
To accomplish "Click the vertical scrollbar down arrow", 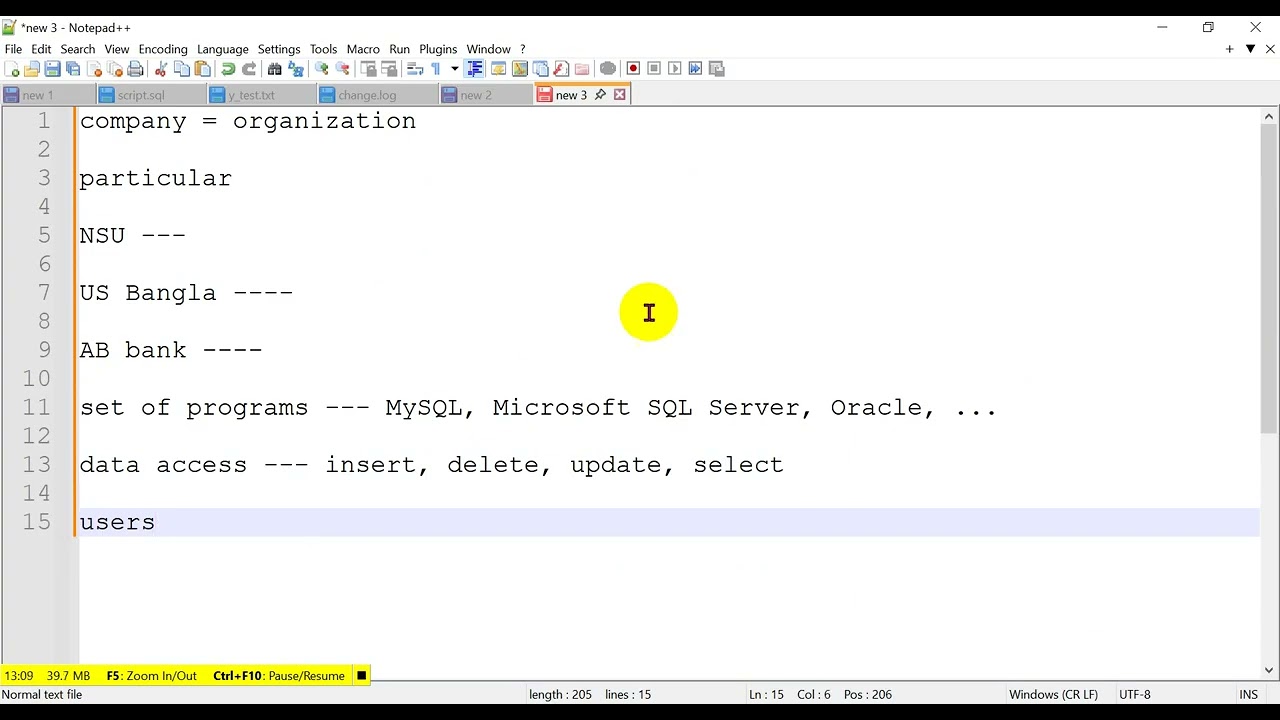I will [1269, 670].
